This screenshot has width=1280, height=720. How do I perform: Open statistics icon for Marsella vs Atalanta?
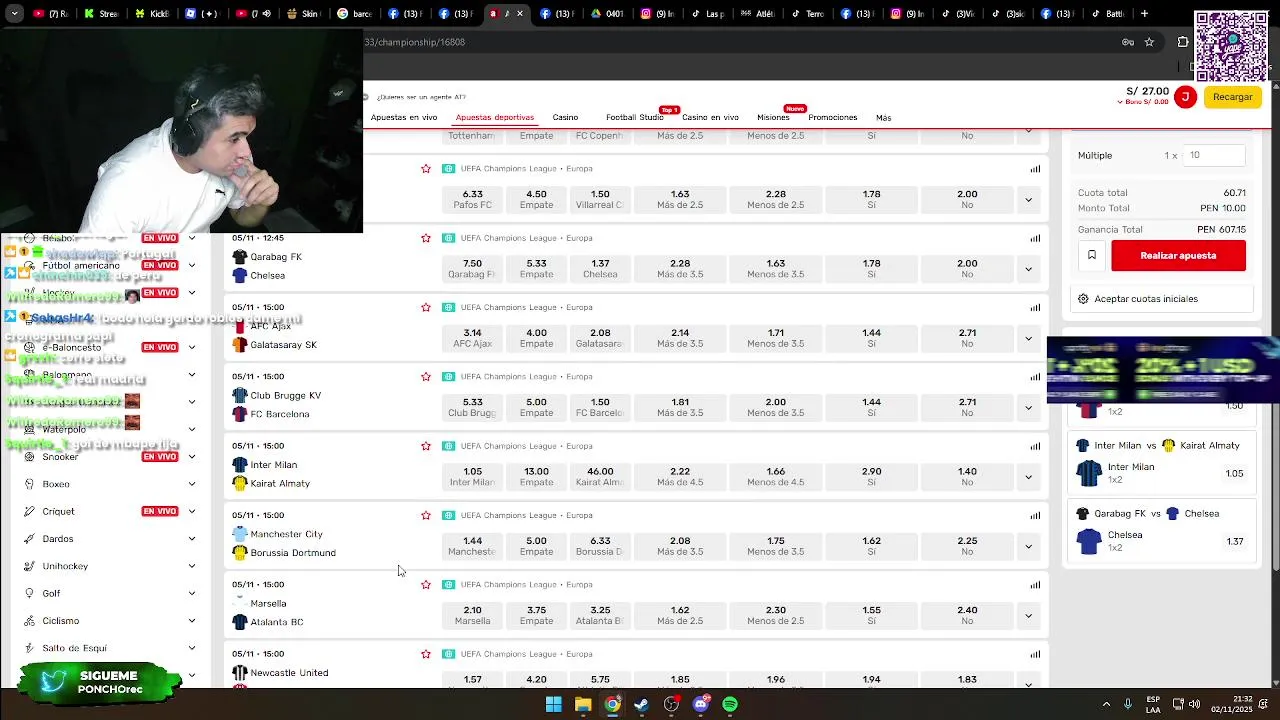1035,585
